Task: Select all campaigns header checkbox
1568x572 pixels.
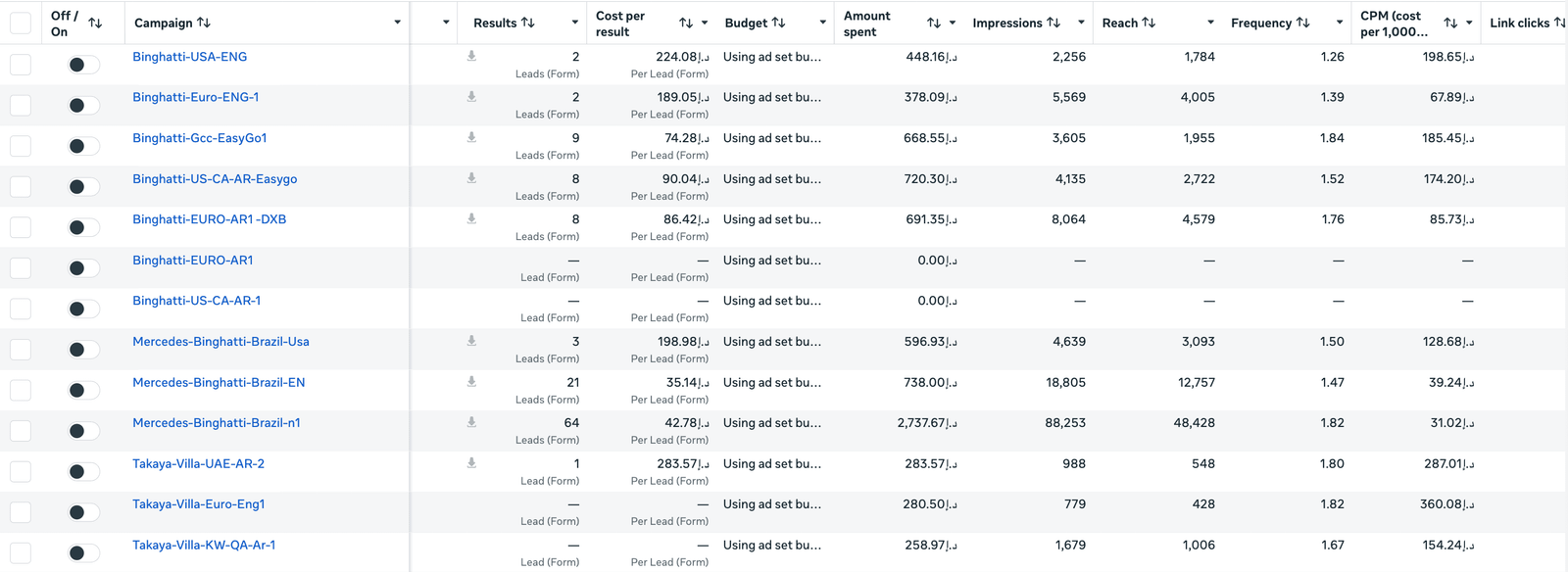Action: coord(21,23)
